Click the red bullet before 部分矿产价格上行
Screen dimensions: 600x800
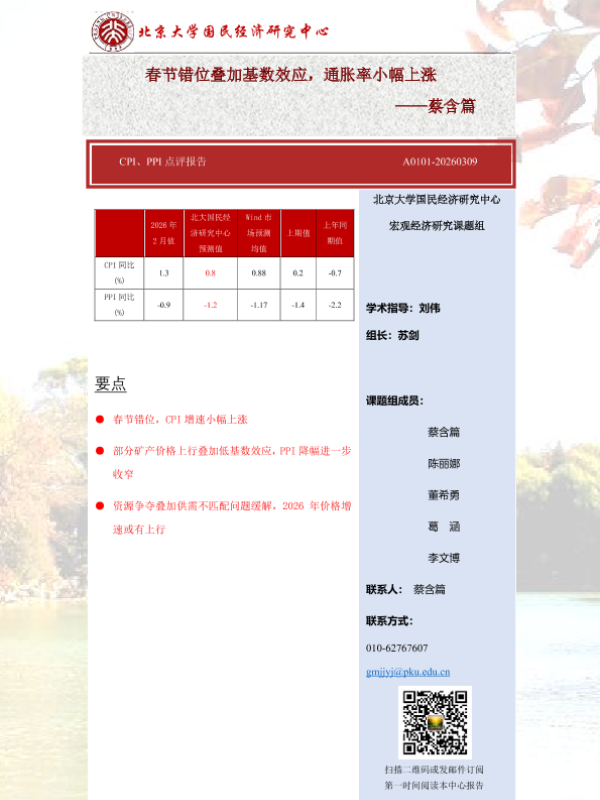[x=100, y=451]
